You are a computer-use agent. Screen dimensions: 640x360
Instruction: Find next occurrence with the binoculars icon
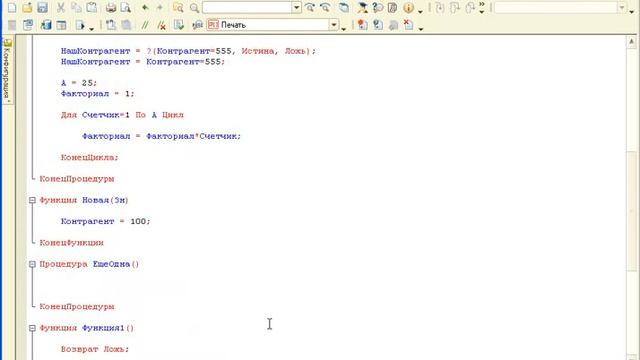(310, 7)
